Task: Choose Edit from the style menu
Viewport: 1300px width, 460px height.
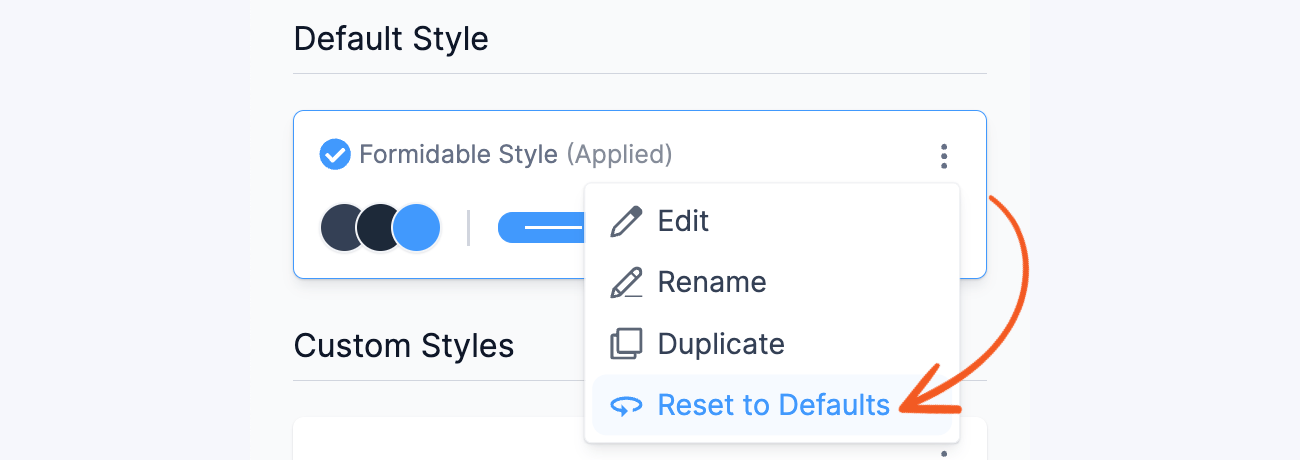Action: 772,221
